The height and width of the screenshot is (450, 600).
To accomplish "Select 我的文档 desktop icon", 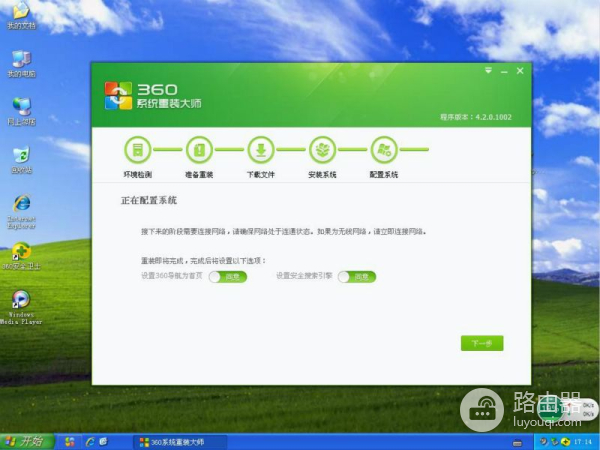I will (21, 16).
